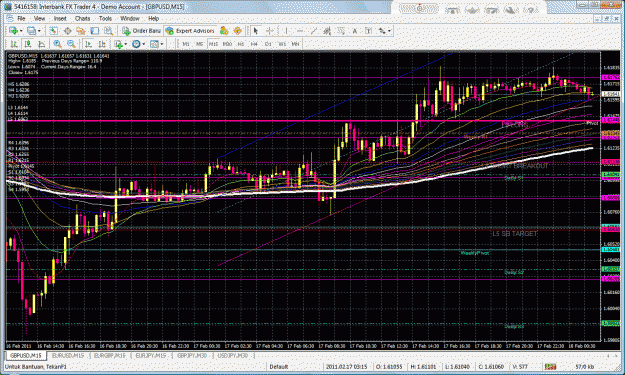Expand the Periods dropdown arrow
Screen dimensions: 625x375
click(x=143, y=44)
